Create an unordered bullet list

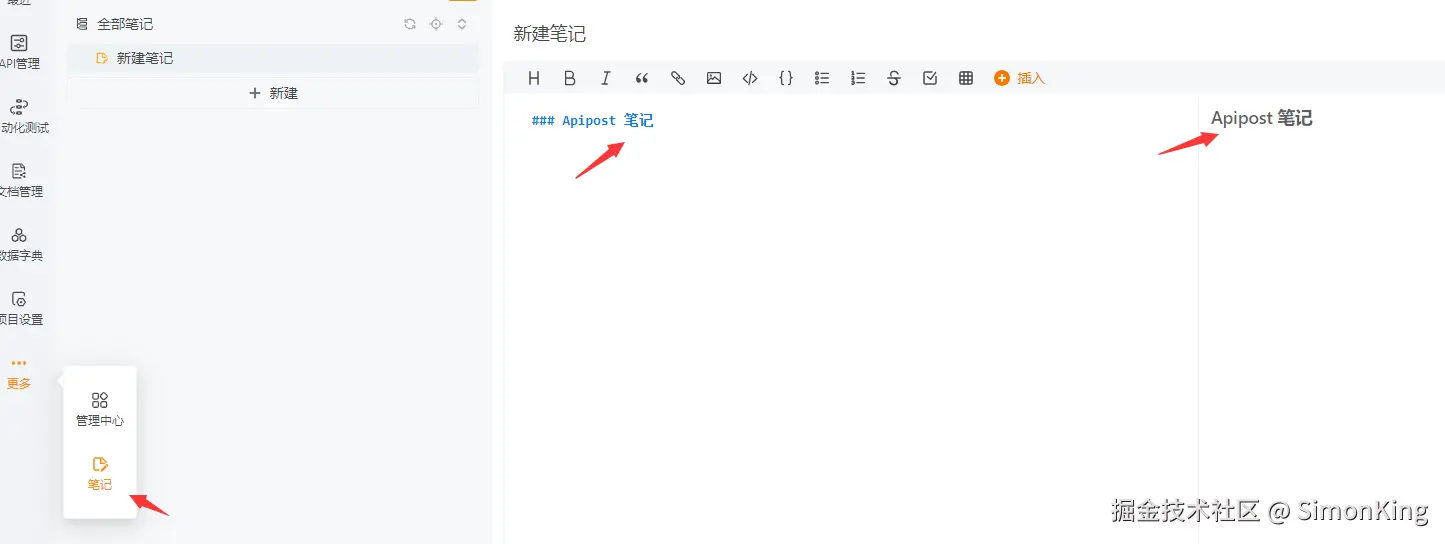(x=822, y=78)
